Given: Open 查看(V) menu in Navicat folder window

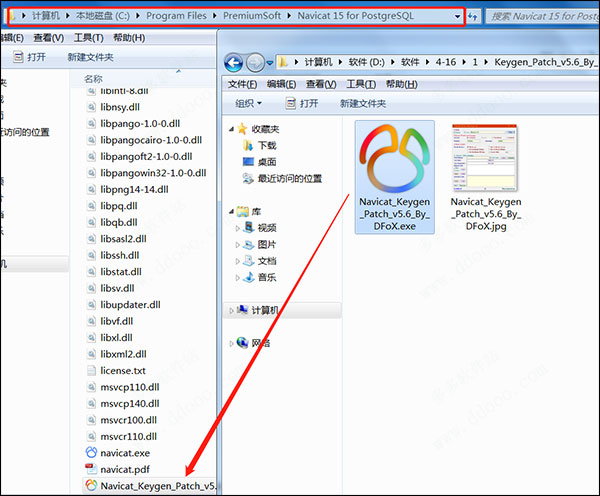Looking at the screenshot, I should 49,38.
